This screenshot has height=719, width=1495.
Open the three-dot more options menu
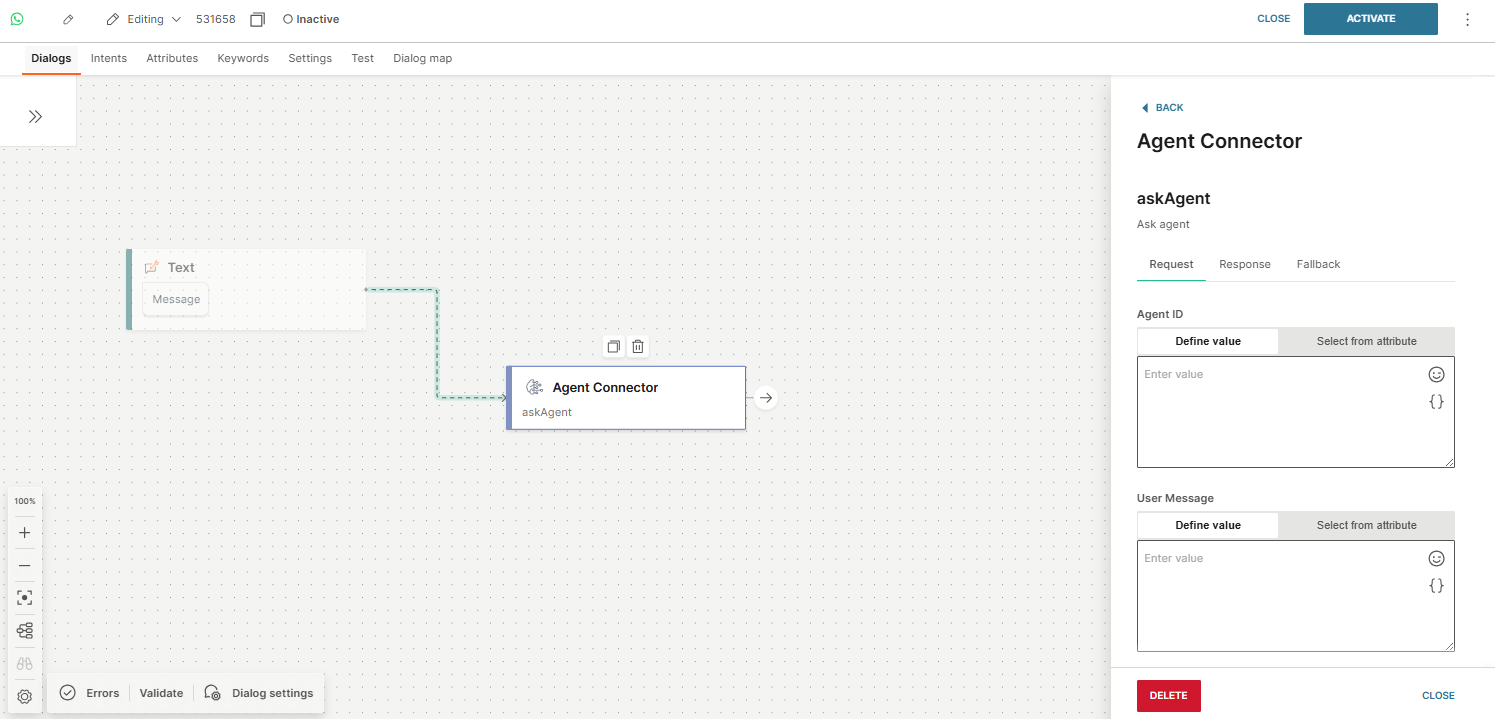[x=1467, y=19]
